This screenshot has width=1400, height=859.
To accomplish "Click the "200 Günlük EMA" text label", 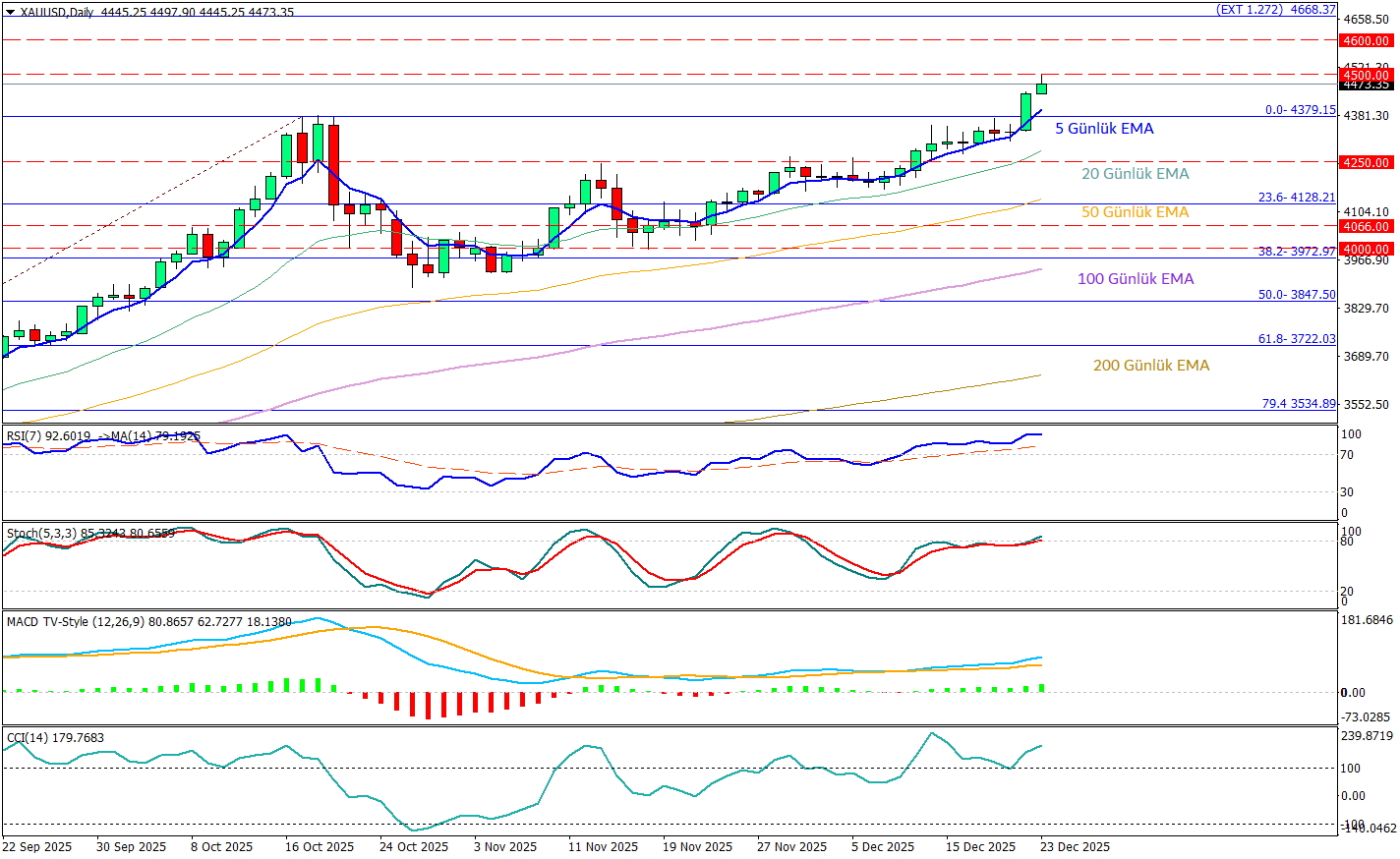I will [1151, 366].
